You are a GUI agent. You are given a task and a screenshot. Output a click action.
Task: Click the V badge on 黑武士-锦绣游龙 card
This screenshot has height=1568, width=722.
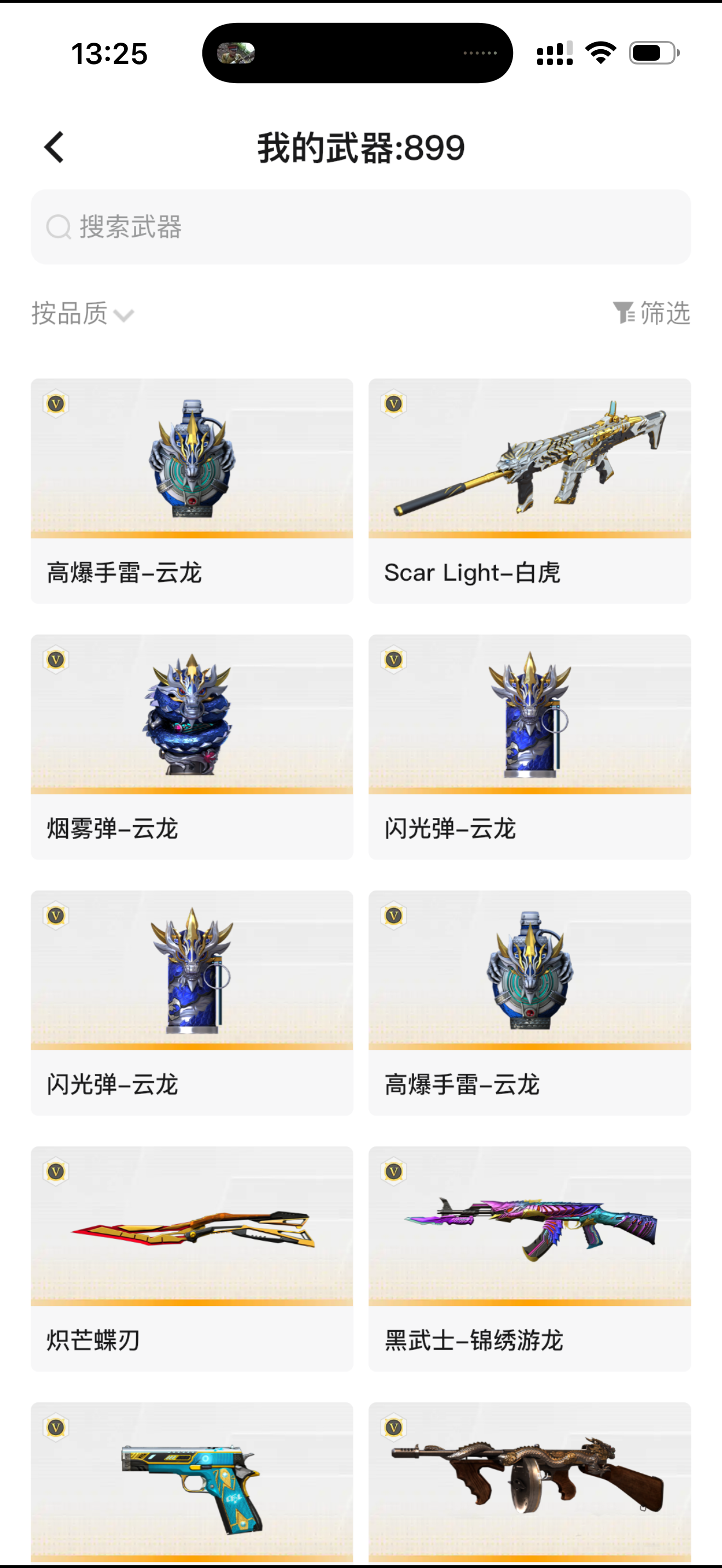pos(394,1171)
